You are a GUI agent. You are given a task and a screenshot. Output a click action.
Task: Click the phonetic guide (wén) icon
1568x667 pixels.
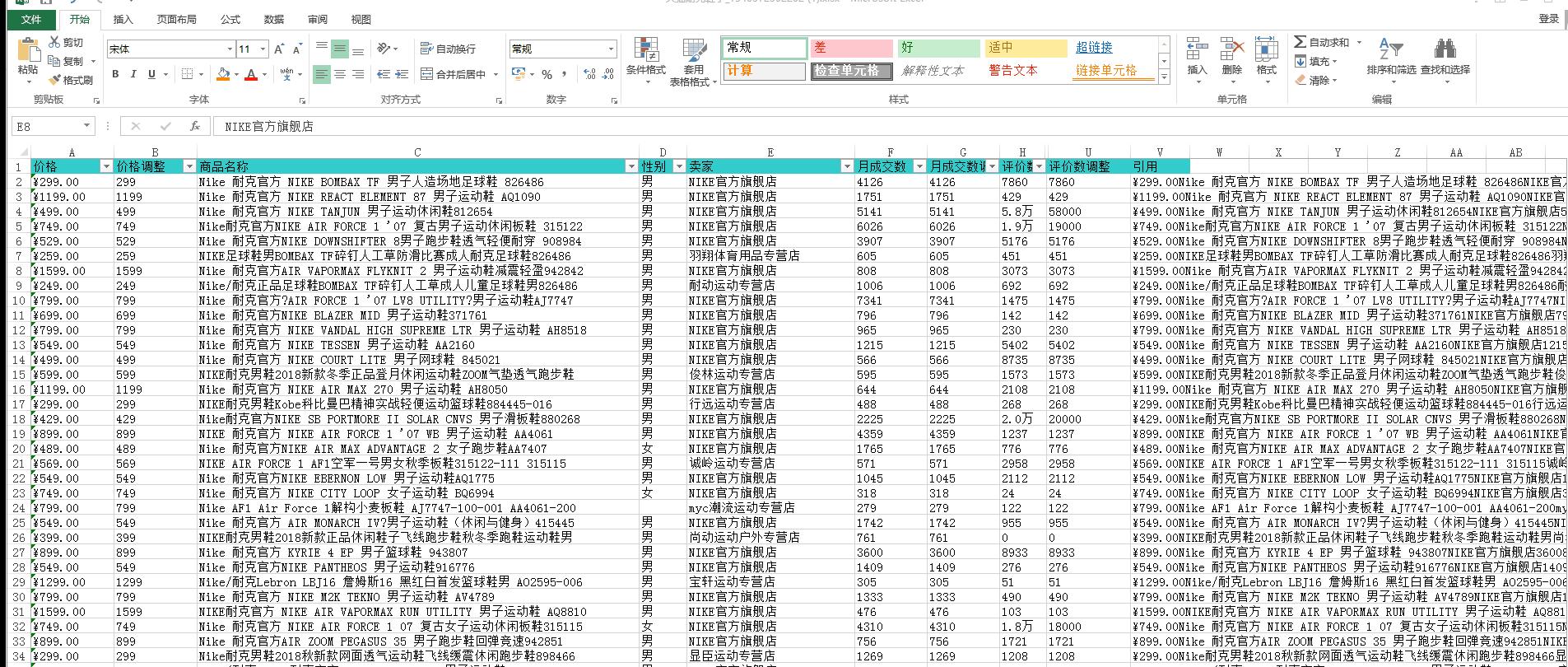pyautogui.click(x=286, y=74)
